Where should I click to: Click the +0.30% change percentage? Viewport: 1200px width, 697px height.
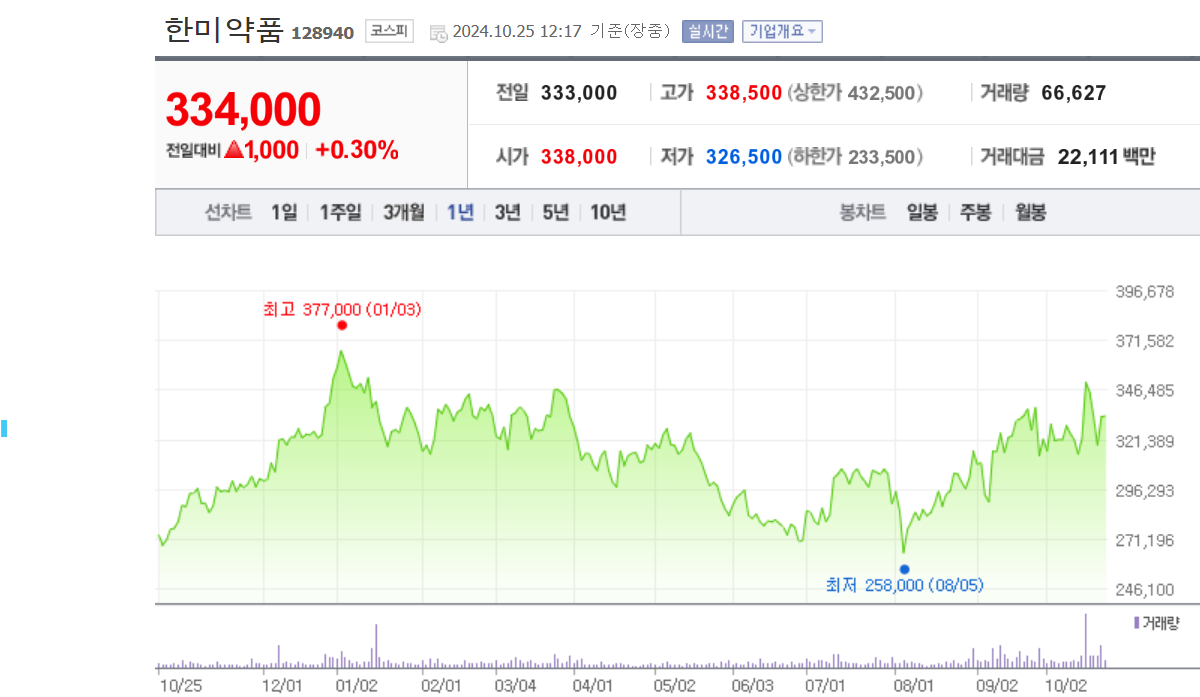click(357, 150)
